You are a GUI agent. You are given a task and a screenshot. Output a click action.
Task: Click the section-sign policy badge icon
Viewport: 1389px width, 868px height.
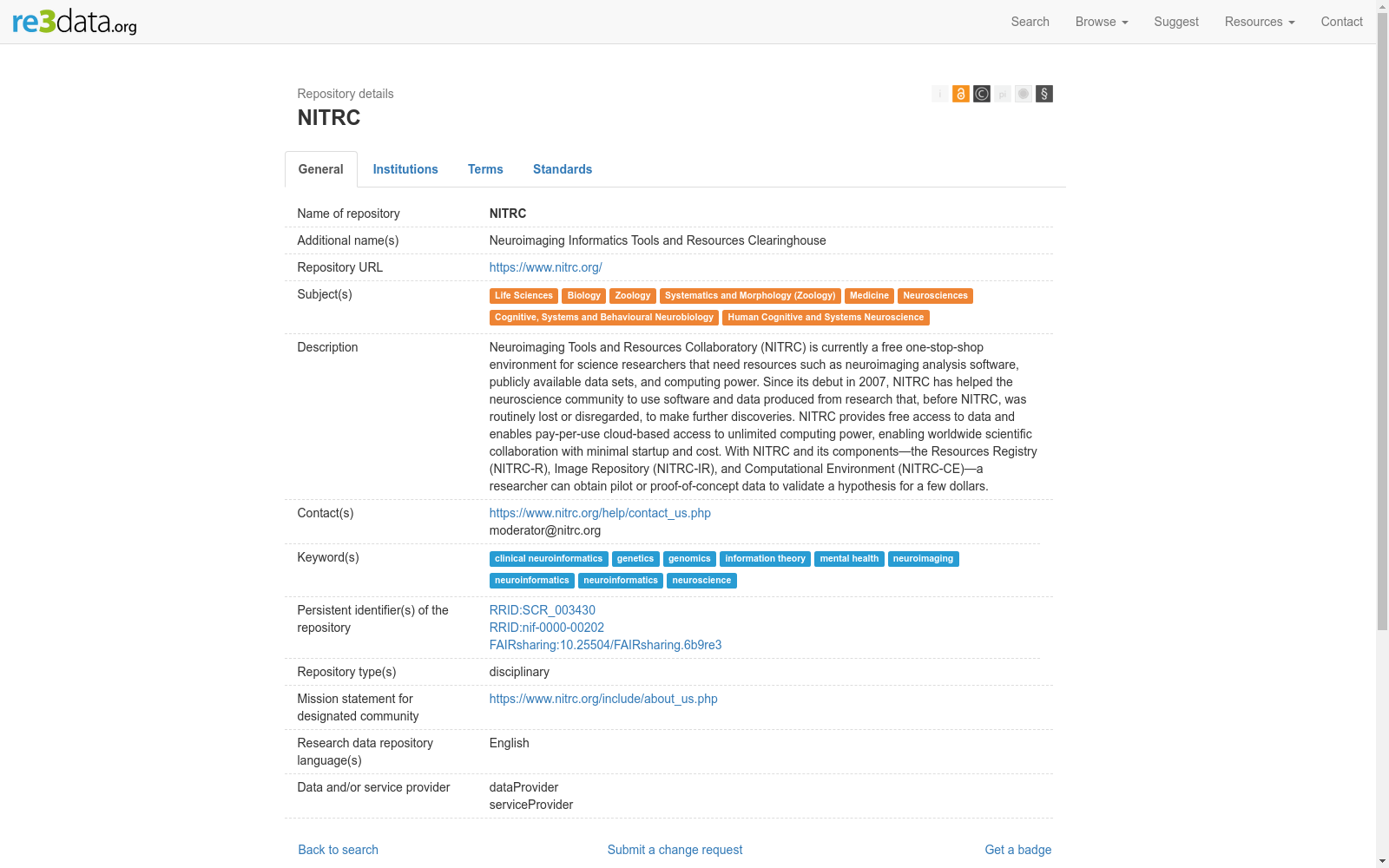1044,94
